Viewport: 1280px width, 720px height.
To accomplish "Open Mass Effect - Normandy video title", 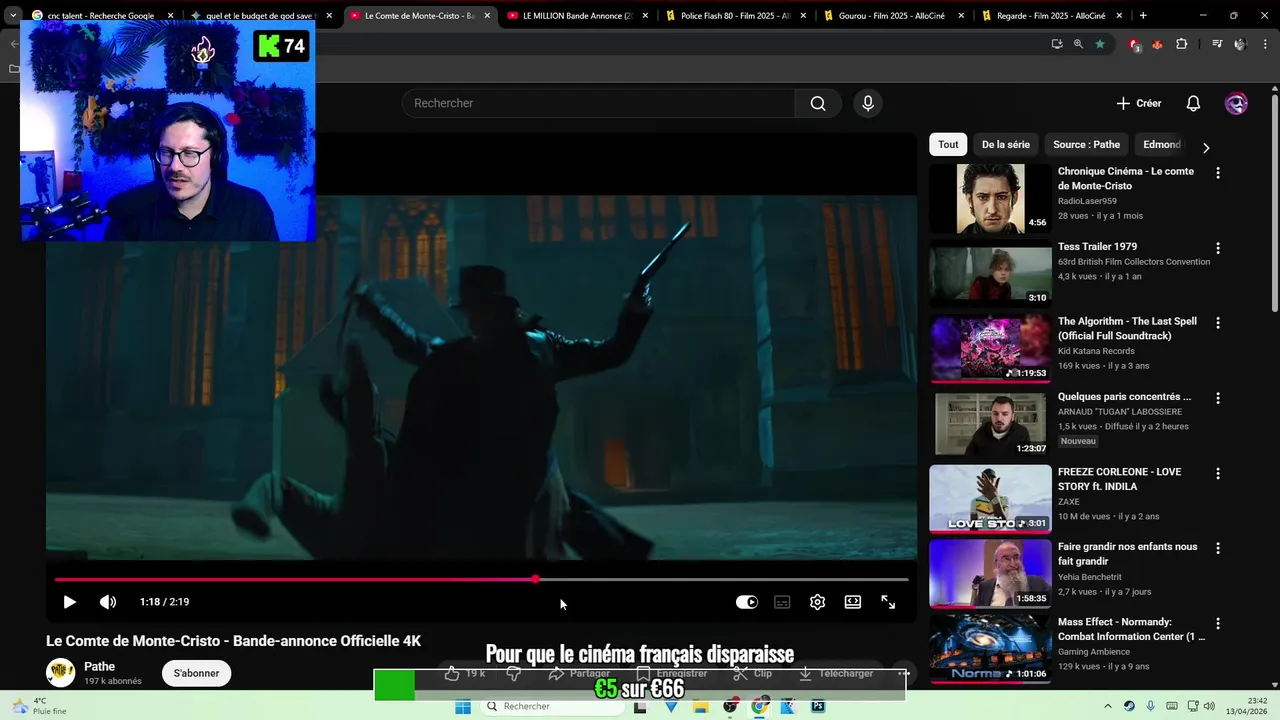I will [x=1131, y=629].
